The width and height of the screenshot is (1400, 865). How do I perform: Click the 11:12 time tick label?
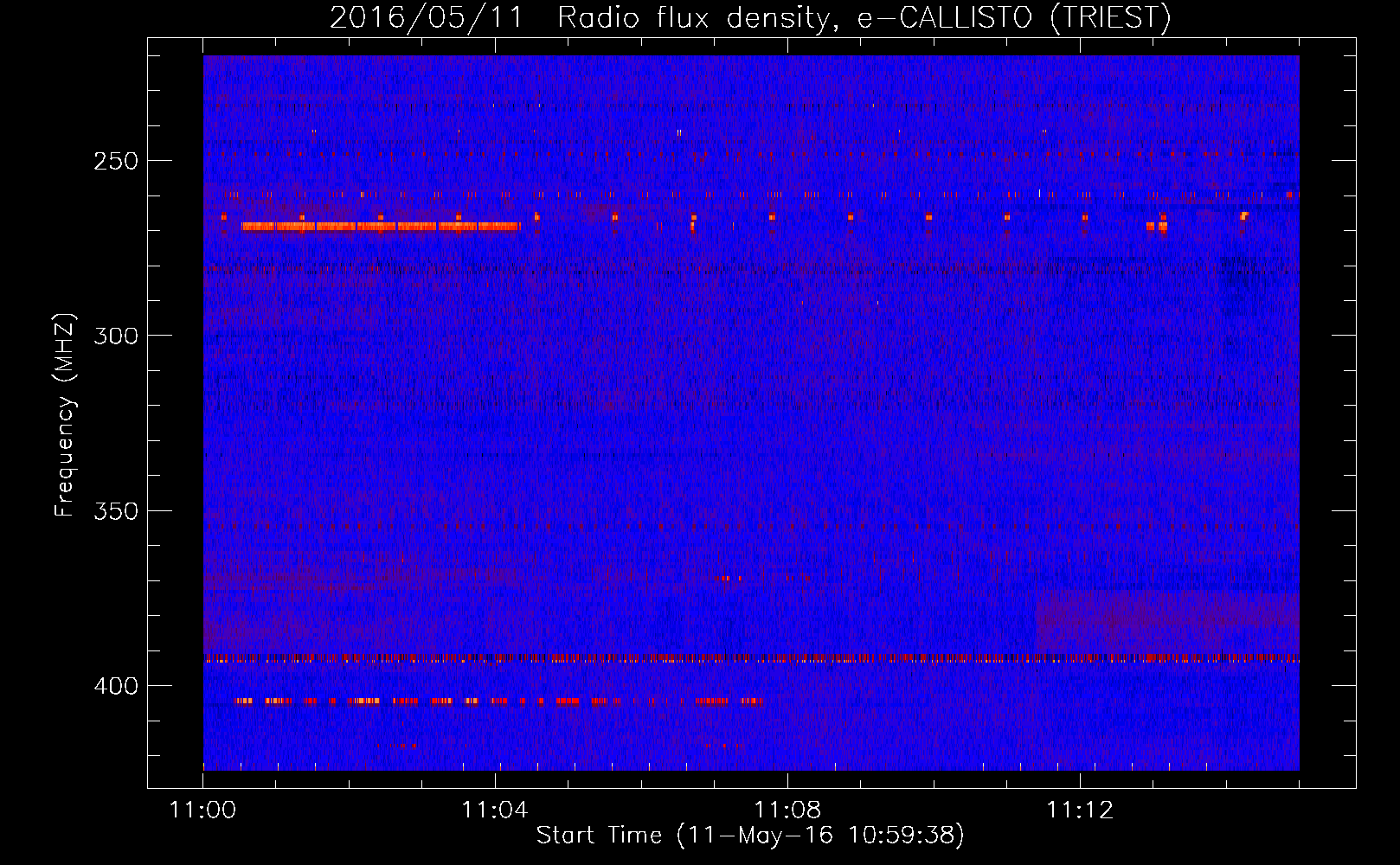(1080, 811)
